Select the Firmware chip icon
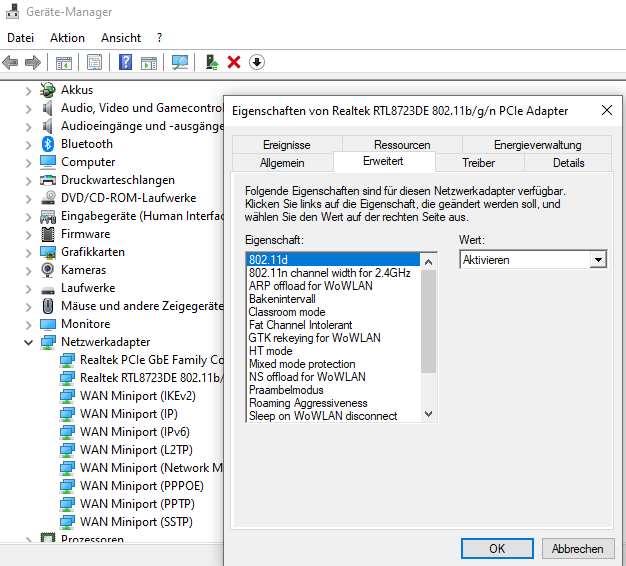The width and height of the screenshot is (626, 566). [48, 234]
